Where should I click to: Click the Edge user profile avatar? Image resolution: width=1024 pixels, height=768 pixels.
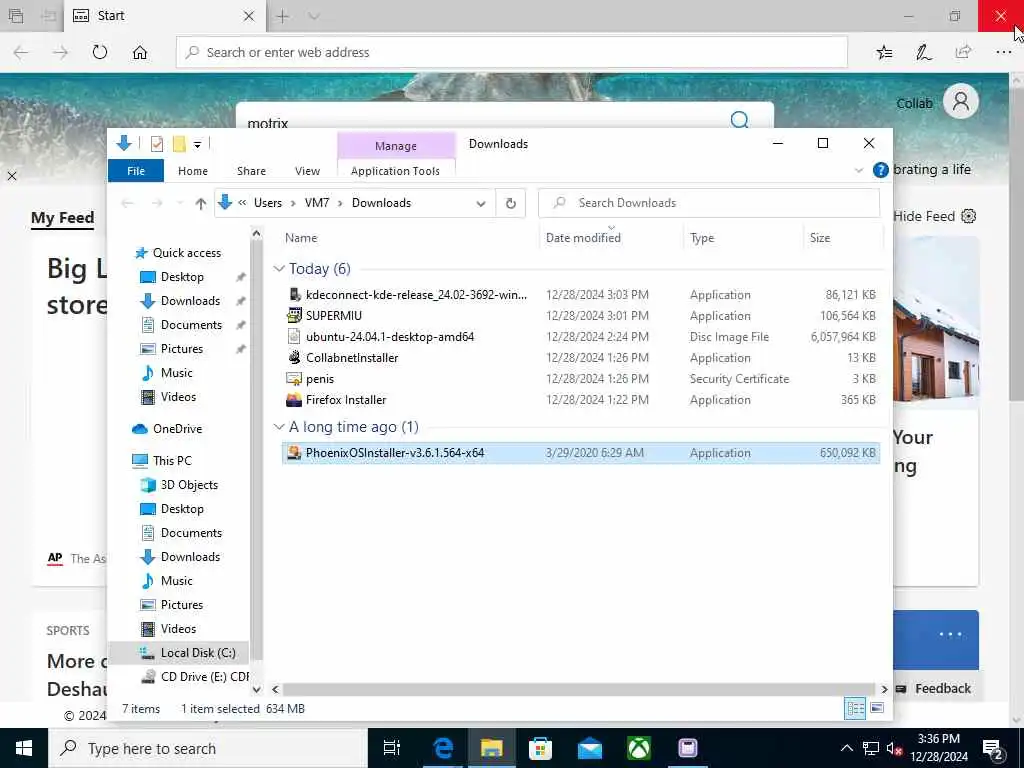point(961,101)
